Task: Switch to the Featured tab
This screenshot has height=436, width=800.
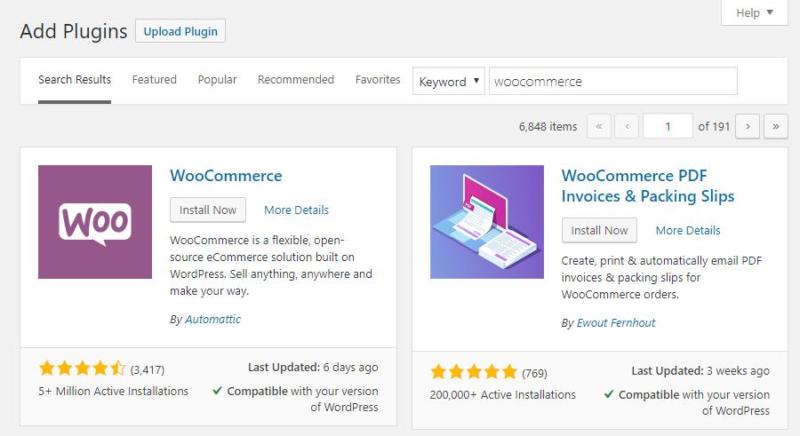Action: tap(154, 80)
